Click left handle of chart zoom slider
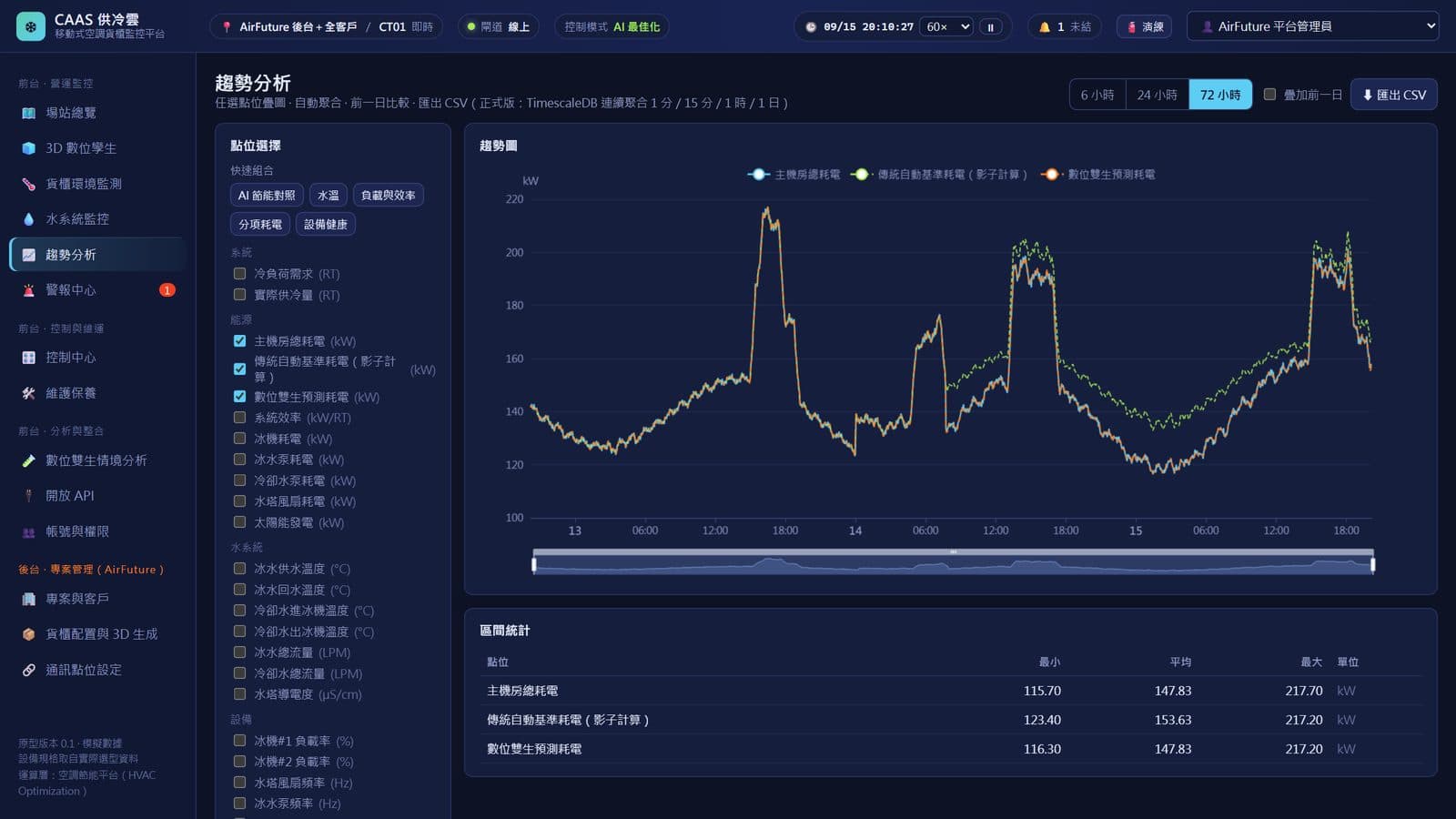Viewport: 1456px width, 819px height. (534, 565)
